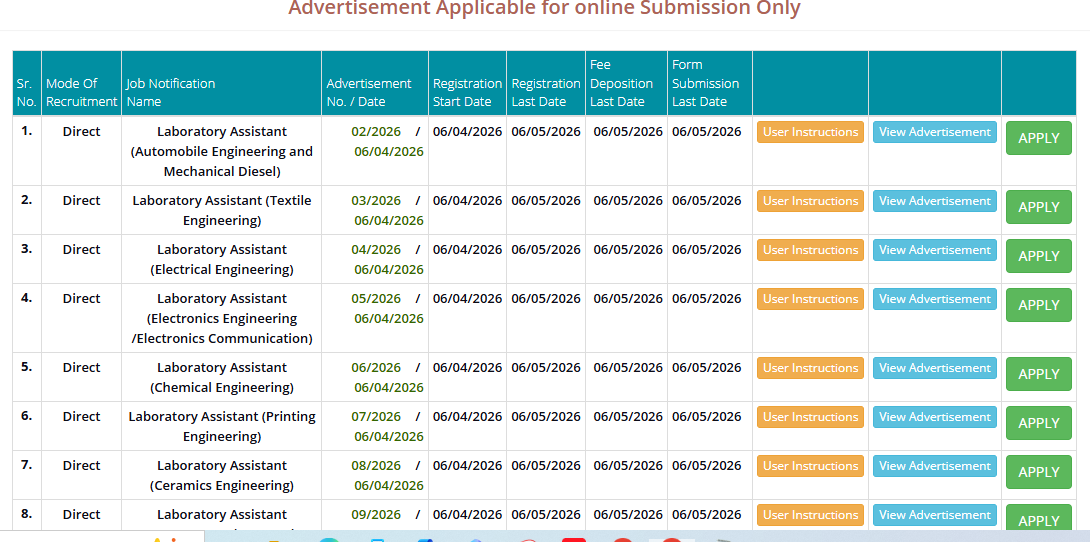View Advertisement for Ceramics Engineering post
The image size is (1090, 542).
click(x=934, y=466)
